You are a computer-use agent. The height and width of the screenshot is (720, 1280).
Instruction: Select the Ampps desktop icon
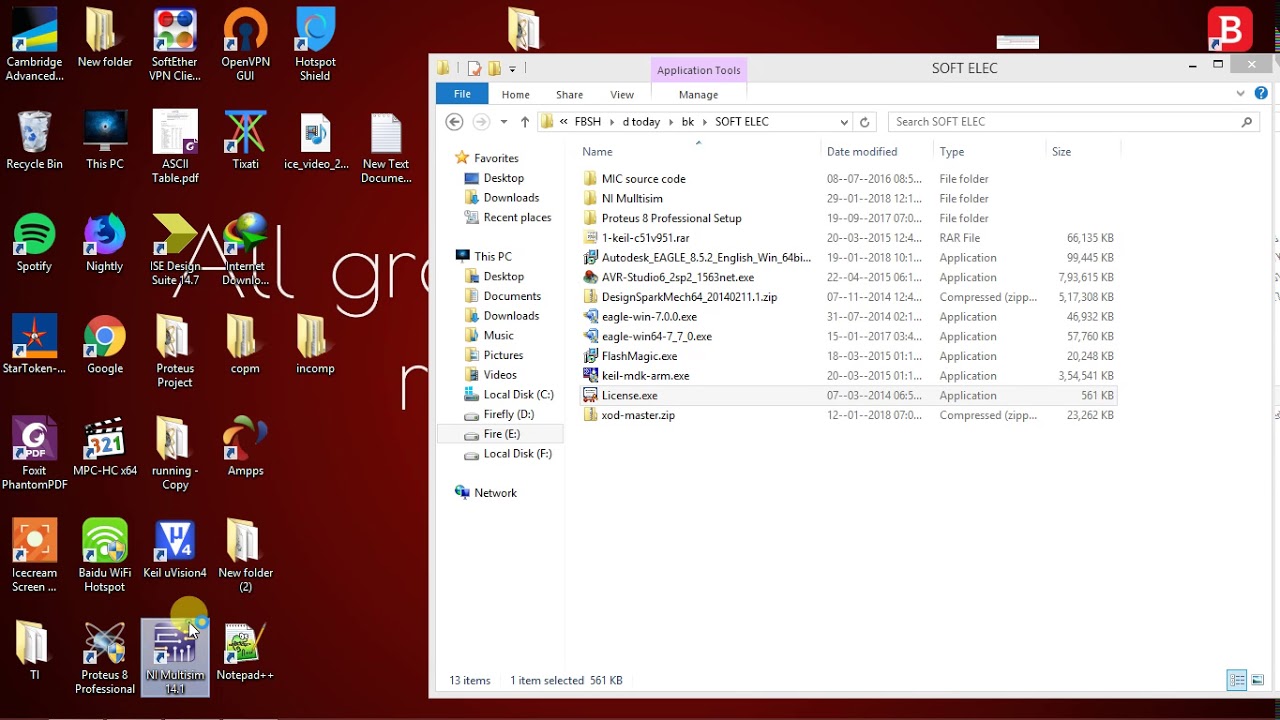tap(245, 447)
